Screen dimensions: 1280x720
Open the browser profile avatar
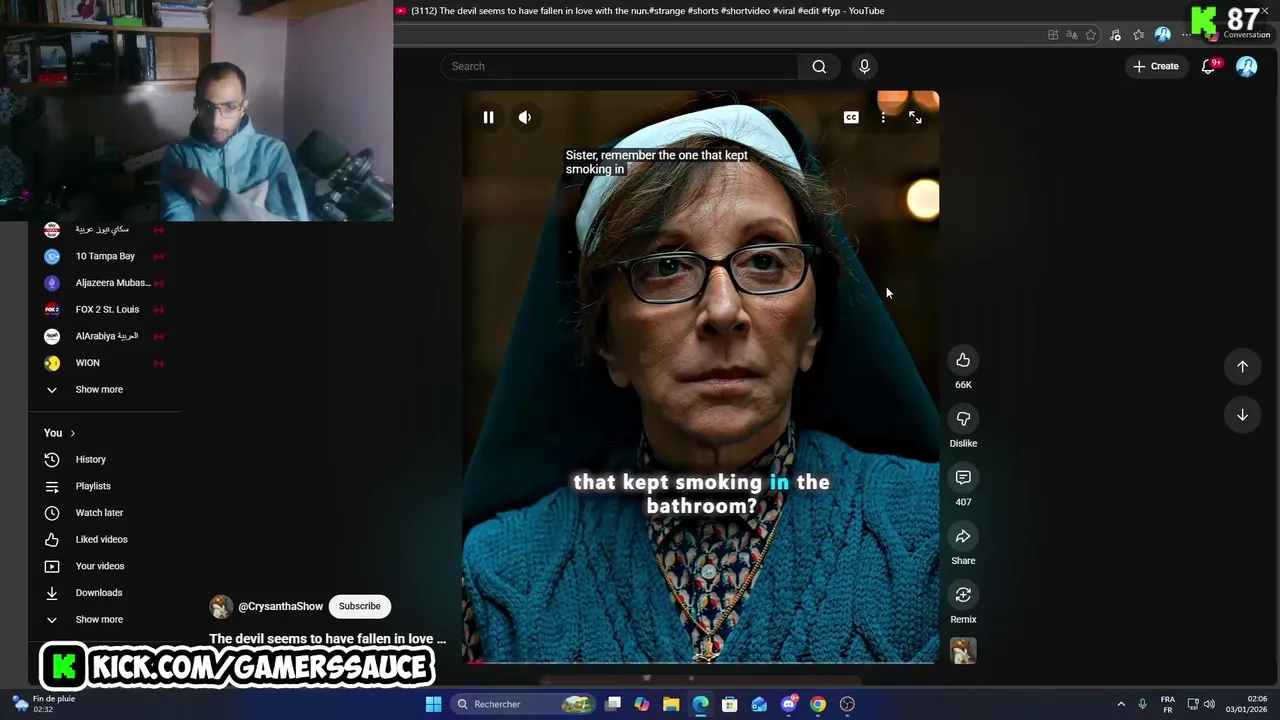pyautogui.click(x=1162, y=34)
